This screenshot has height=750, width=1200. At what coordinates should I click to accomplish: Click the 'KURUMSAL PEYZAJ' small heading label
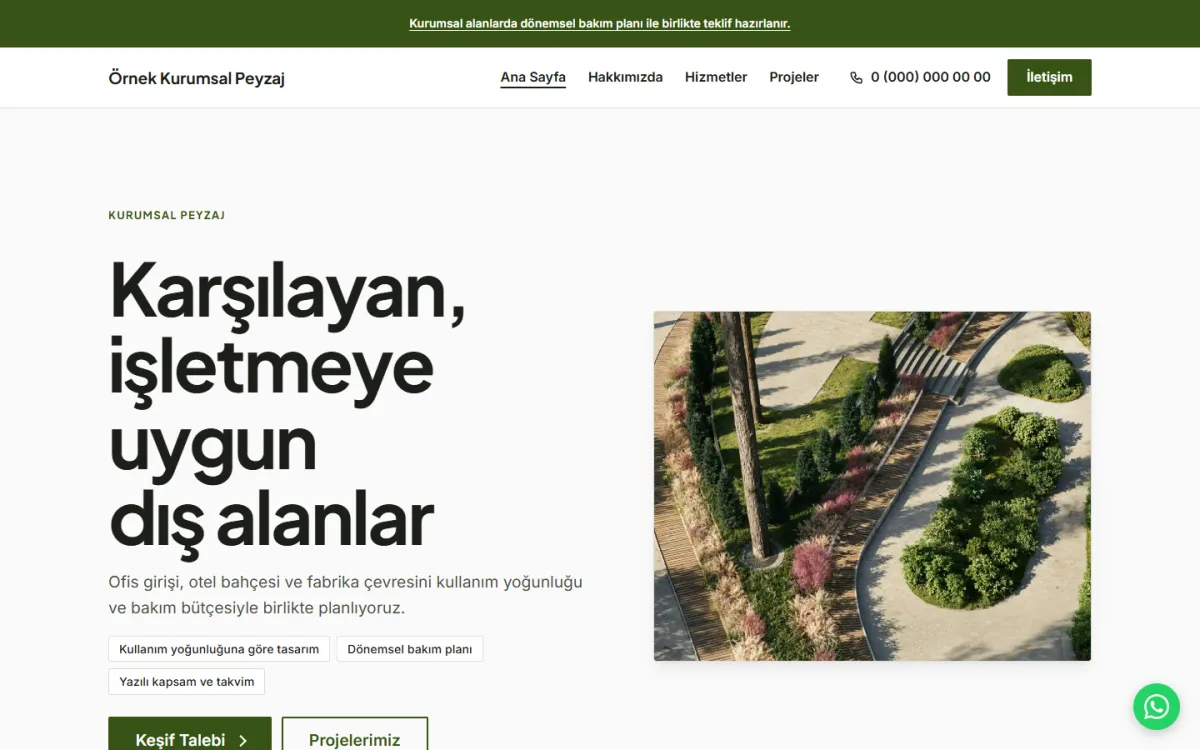pos(167,215)
